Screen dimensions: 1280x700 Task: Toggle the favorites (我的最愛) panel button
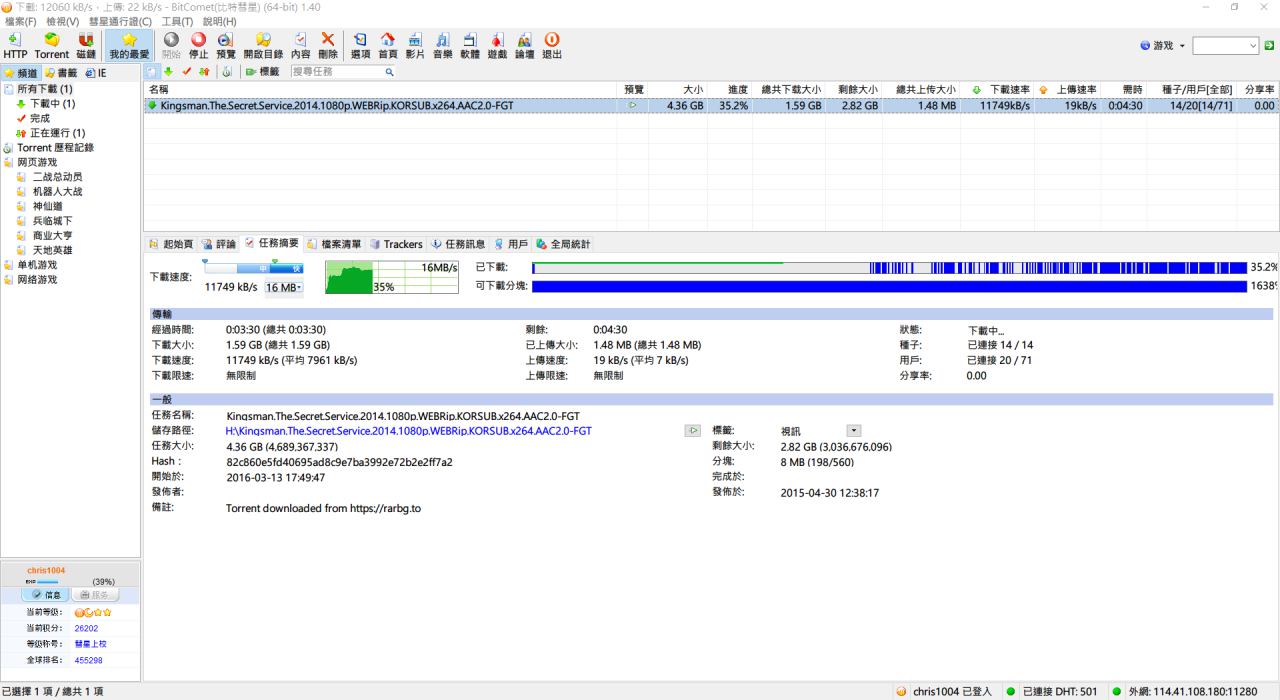(129, 46)
